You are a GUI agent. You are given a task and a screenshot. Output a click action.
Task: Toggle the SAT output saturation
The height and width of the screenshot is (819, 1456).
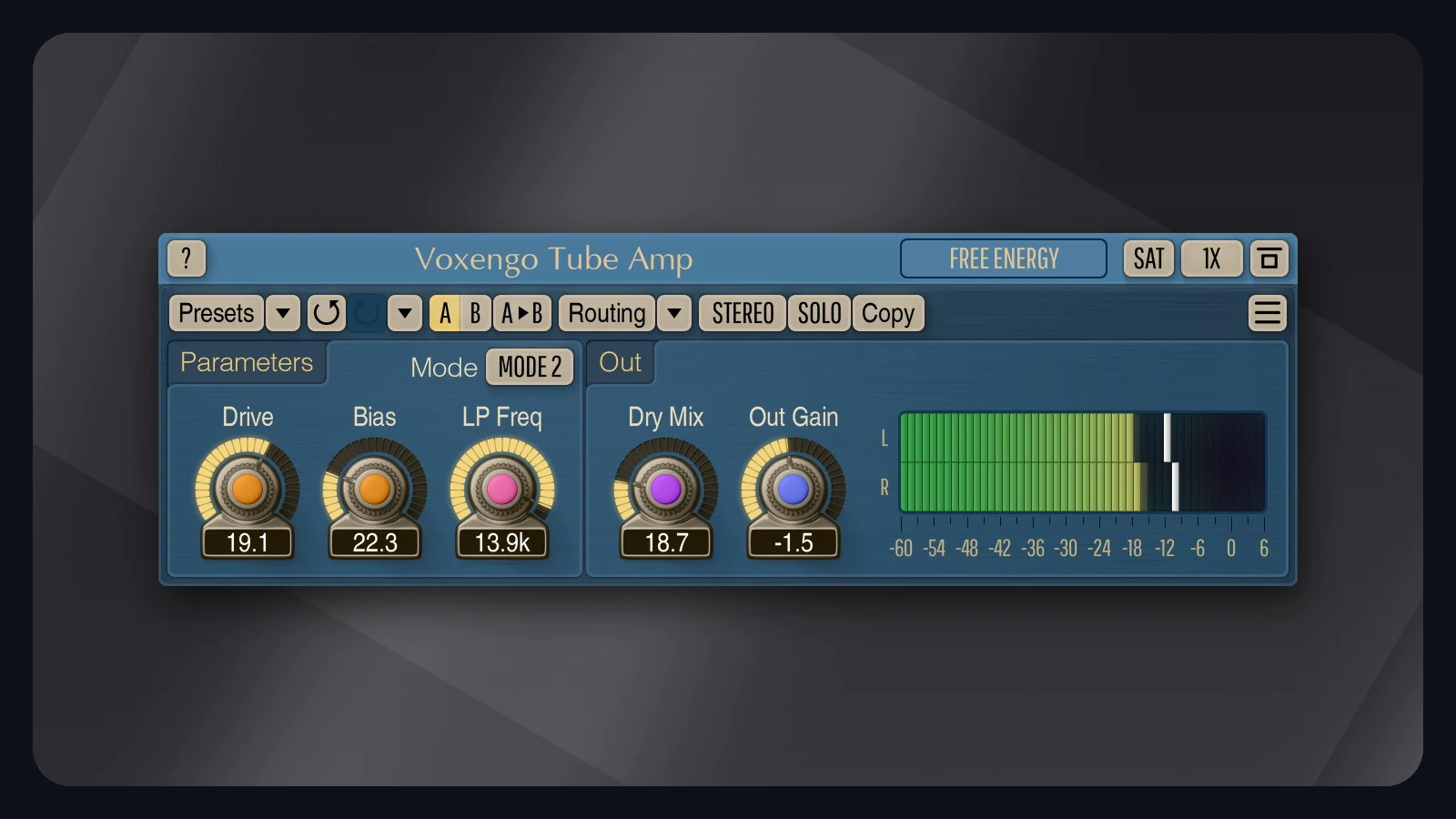click(x=1148, y=258)
